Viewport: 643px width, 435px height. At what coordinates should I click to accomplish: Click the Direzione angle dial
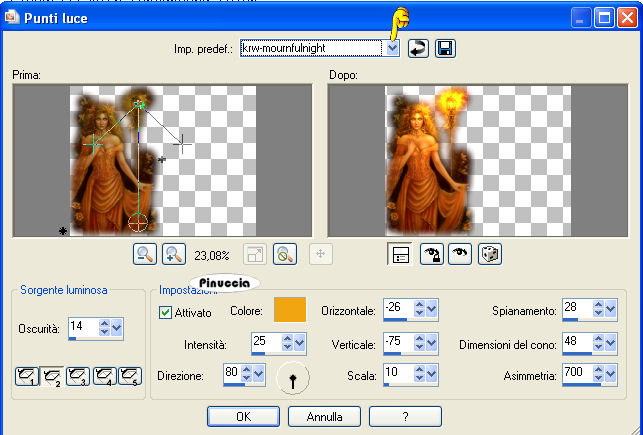tap(293, 378)
